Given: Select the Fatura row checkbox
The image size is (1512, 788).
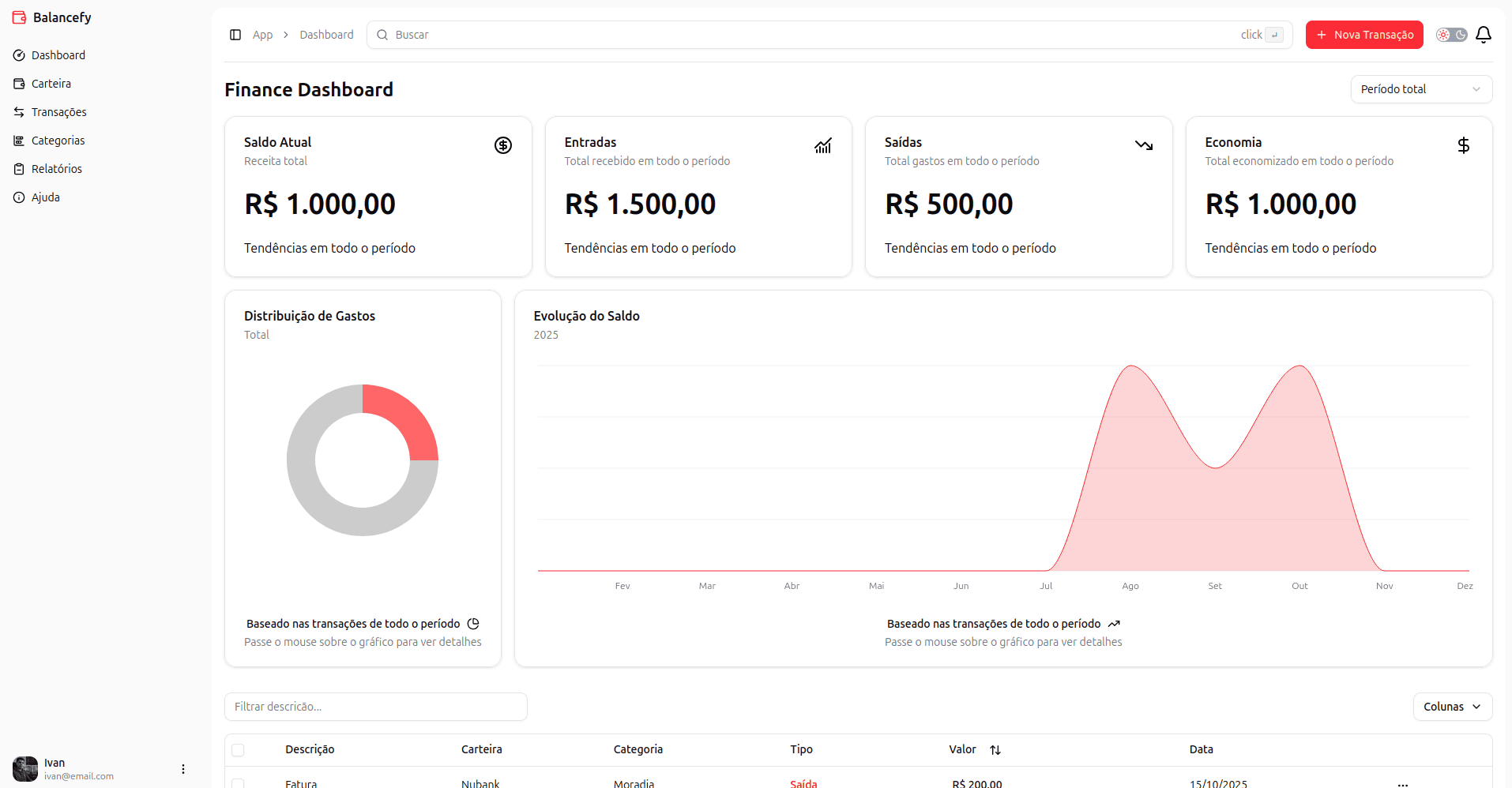Looking at the screenshot, I should 239,783.
